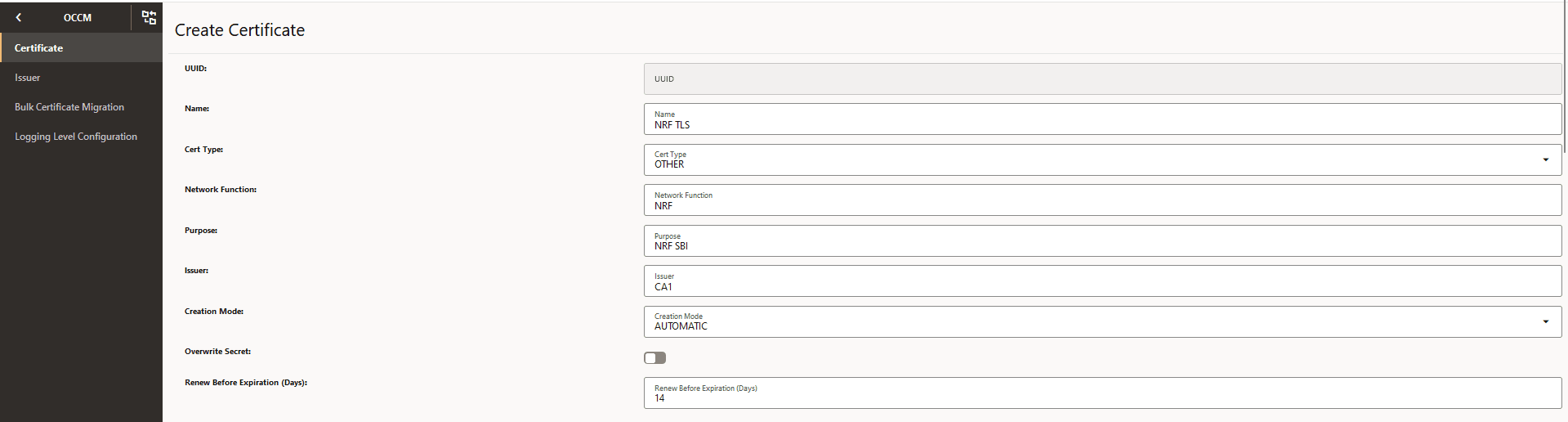1568x422 pixels.
Task: Click the Renew Before Expiration (Days): label
Action: pos(246,383)
